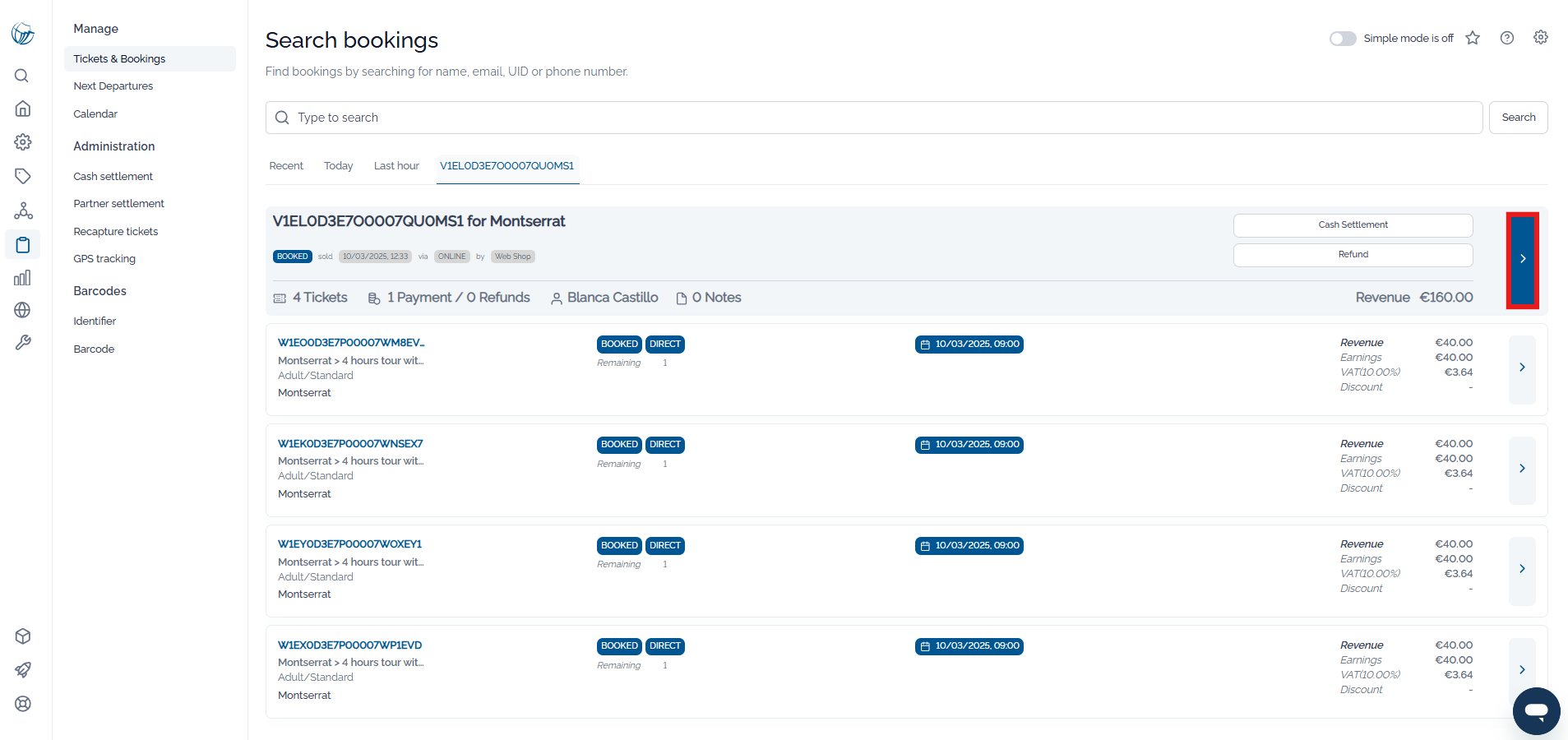Toggle Simple mode switch
Image resolution: width=1568 pixels, height=740 pixels.
pos(1343,39)
